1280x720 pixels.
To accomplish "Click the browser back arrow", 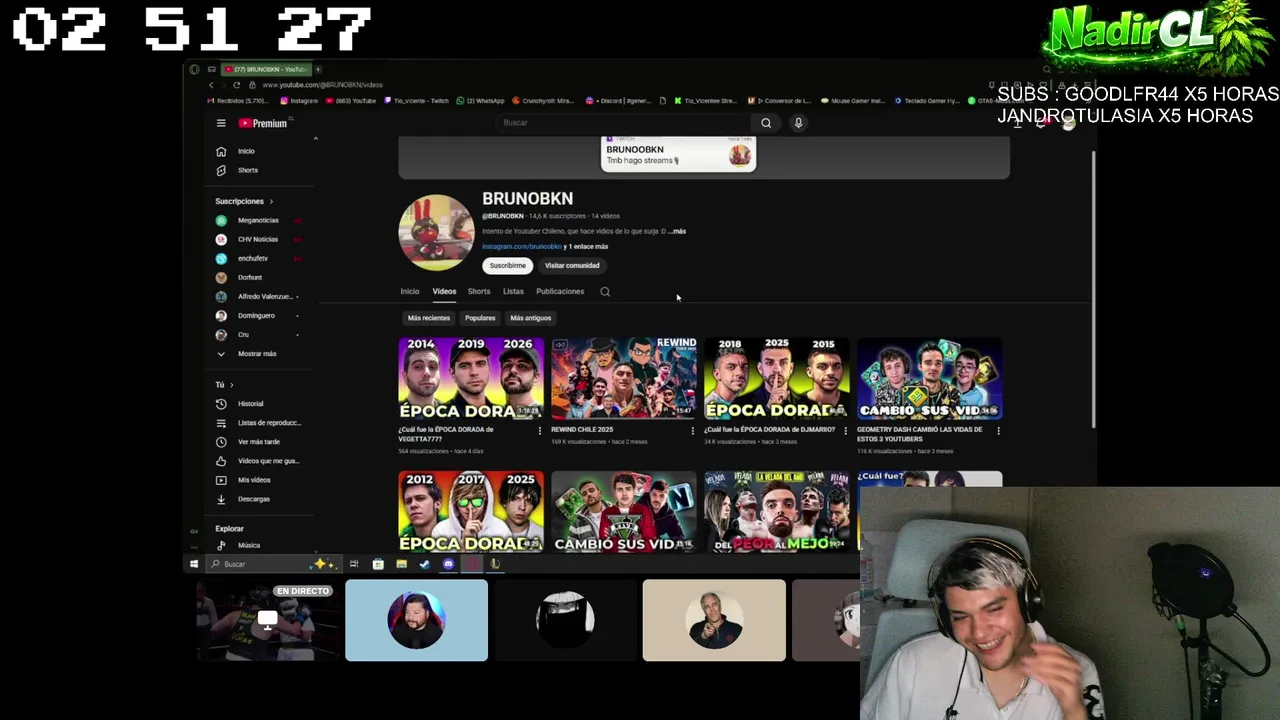I will [210, 85].
